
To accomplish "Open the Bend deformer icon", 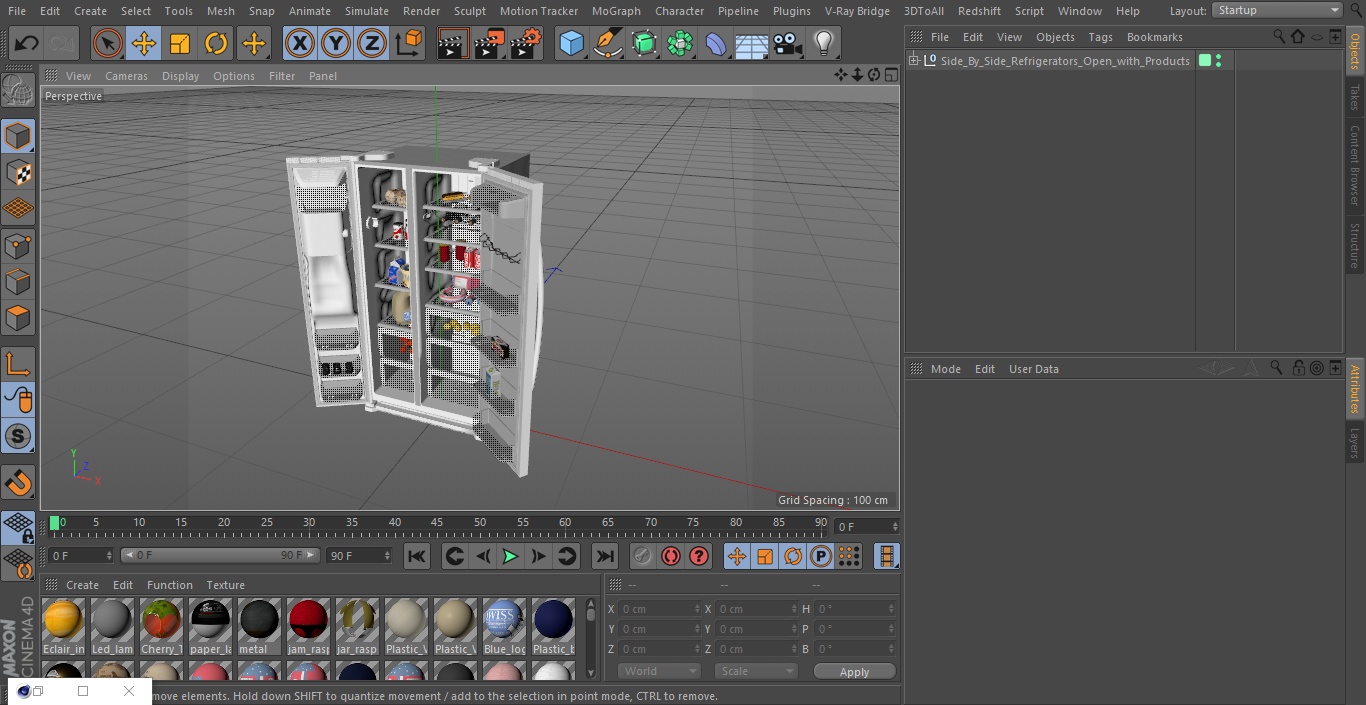I will point(716,43).
